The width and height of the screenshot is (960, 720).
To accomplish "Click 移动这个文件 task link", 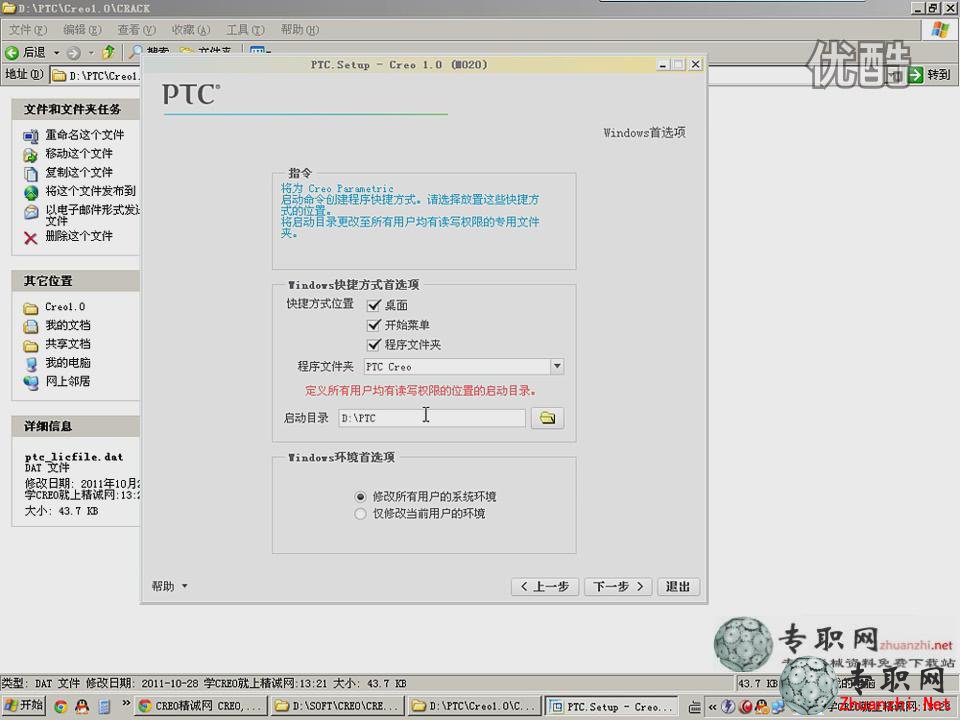I will [79, 153].
